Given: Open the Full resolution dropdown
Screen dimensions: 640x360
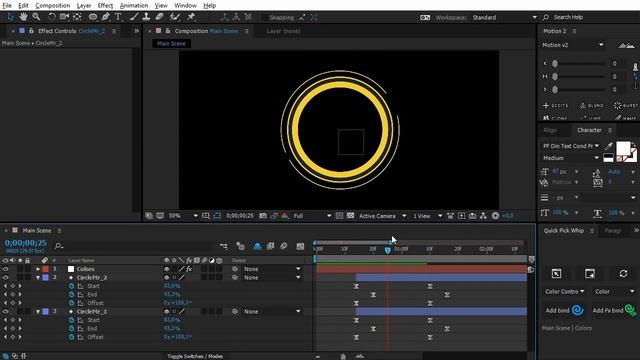Looking at the screenshot, I should click(x=312, y=216).
